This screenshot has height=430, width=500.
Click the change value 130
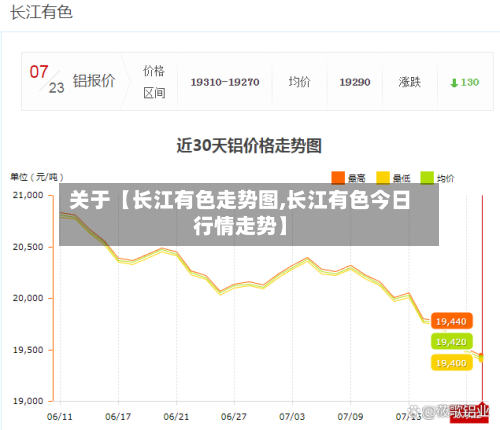coord(470,82)
